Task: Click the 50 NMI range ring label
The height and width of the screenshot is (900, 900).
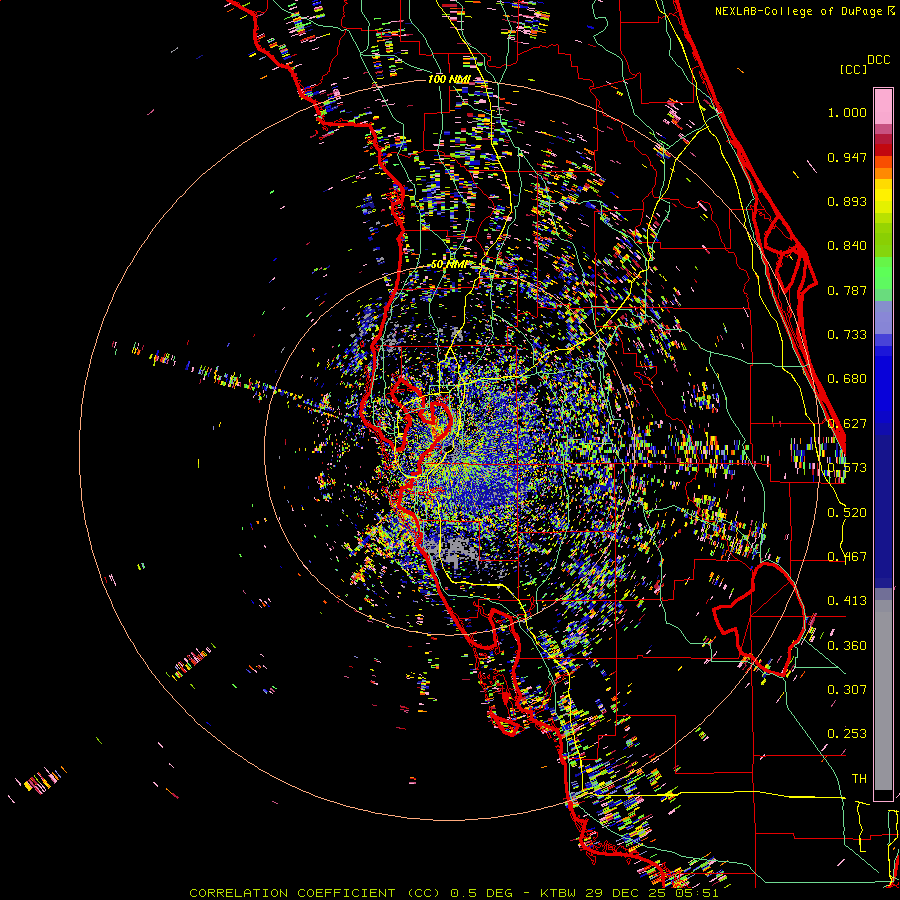Action: (x=449, y=265)
